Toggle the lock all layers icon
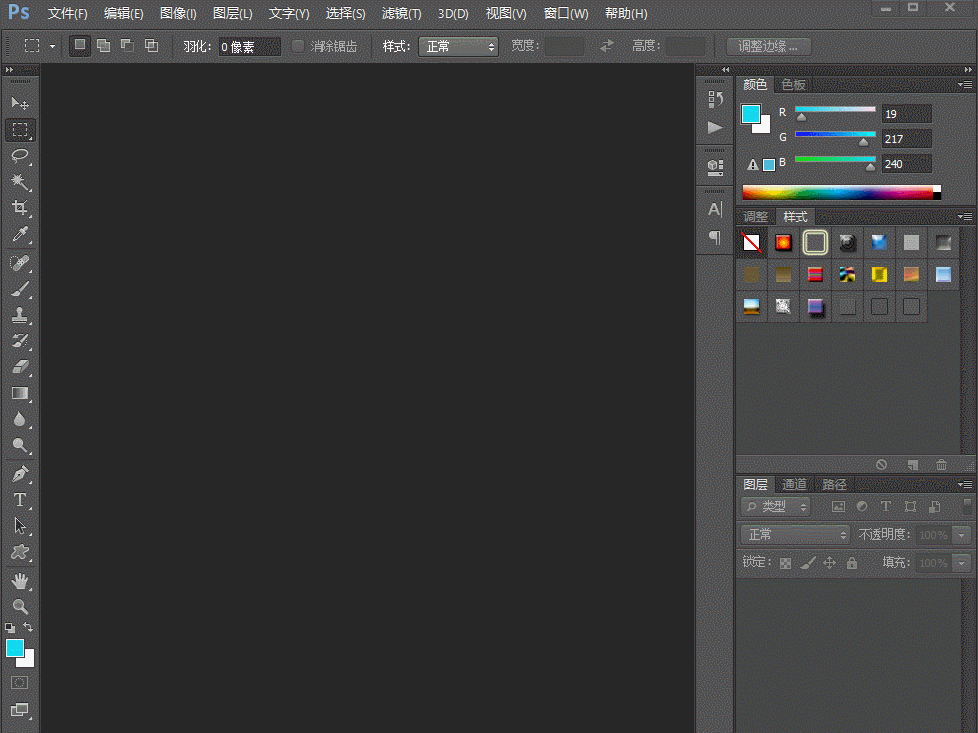This screenshot has height=733, width=978. tap(852, 563)
